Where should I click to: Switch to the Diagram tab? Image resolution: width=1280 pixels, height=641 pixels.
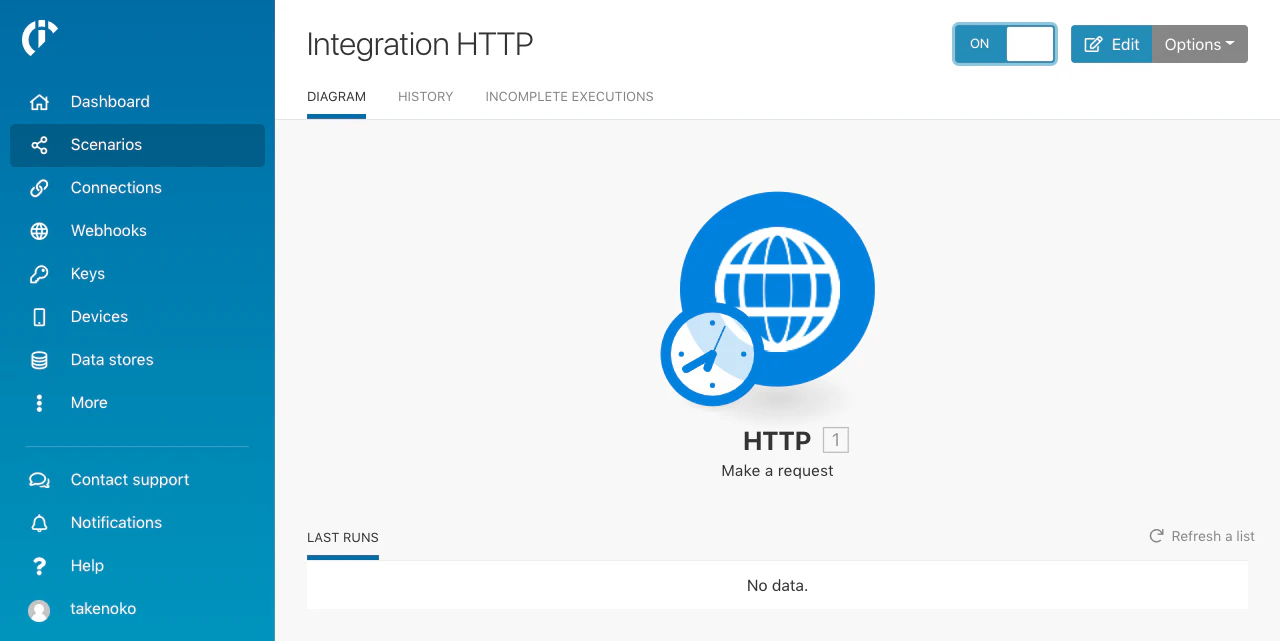pos(336,97)
